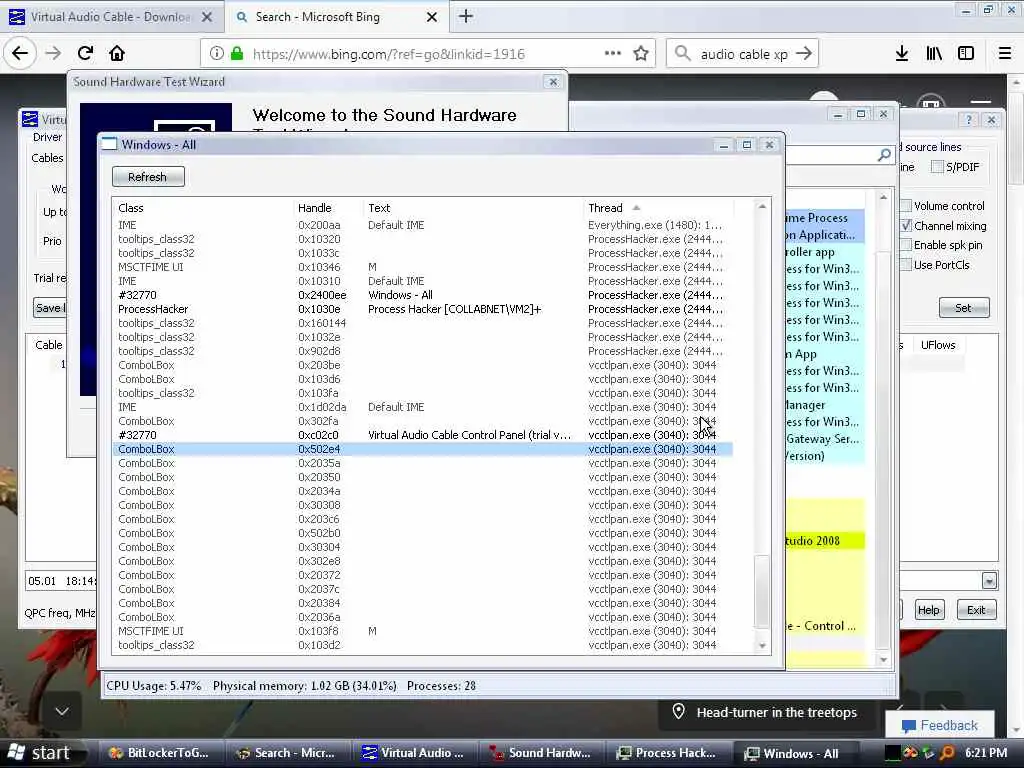Click the location pin icon on Bing caption
This screenshot has height=768, width=1024.
(x=679, y=712)
